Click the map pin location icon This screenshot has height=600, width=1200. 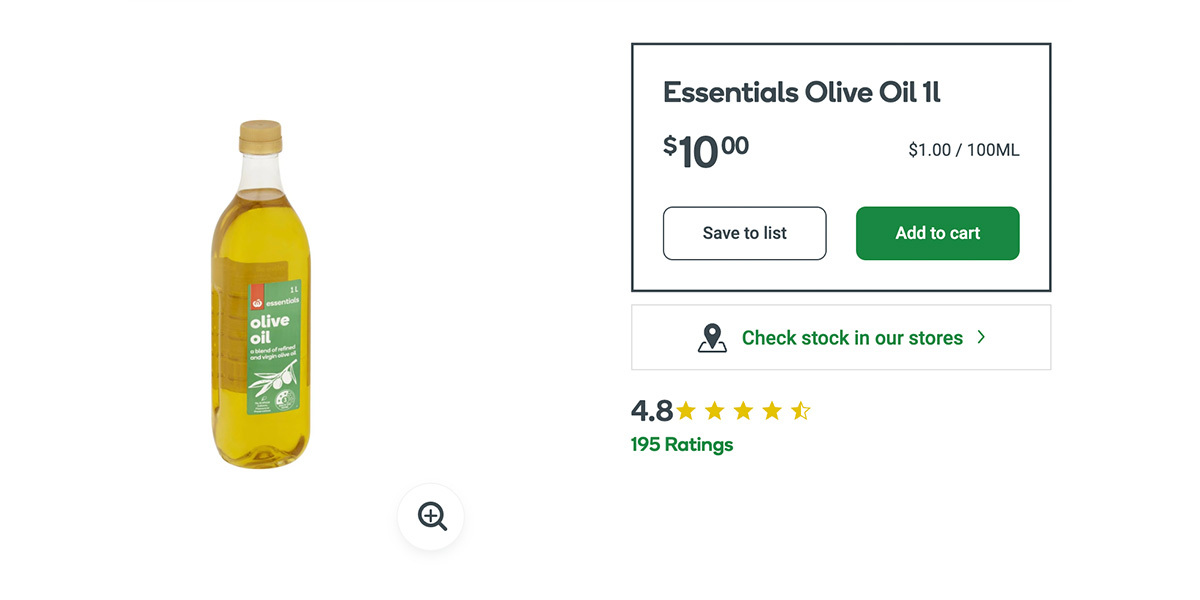pos(711,338)
